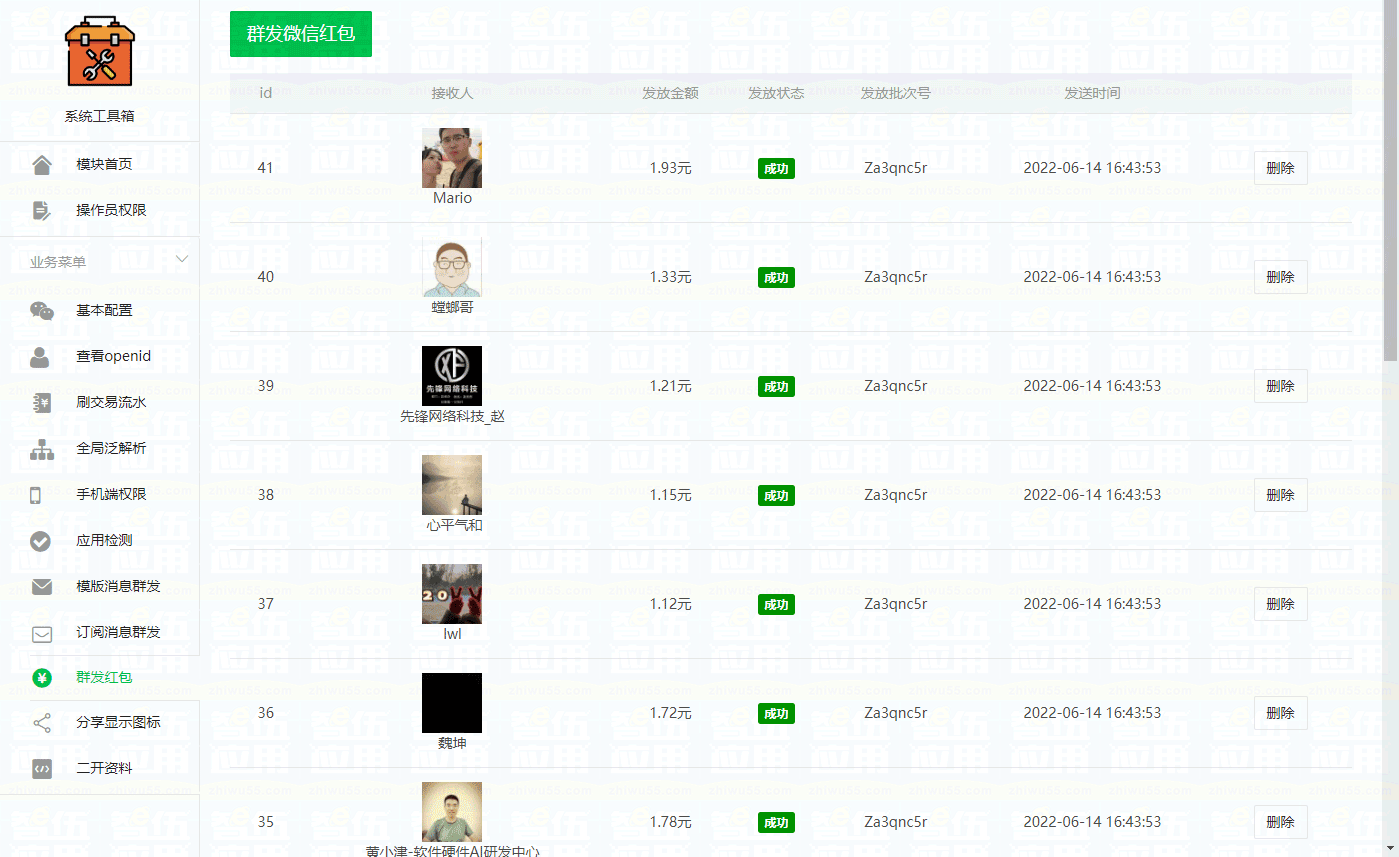Click the 先锋网络科技 avatar image
This screenshot has width=1399, height=857.
click(x=452, y=376)
